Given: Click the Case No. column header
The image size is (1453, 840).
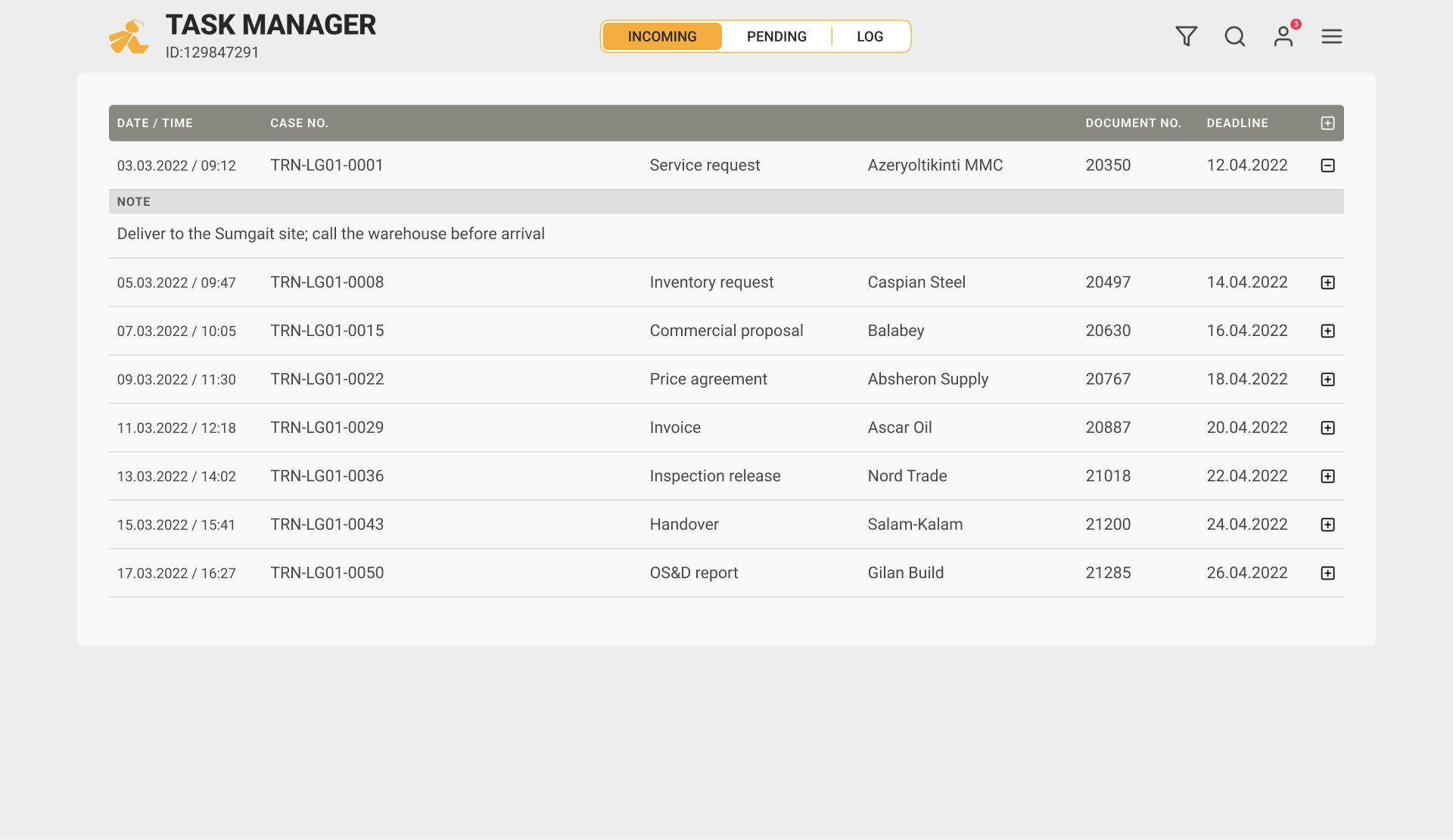Looking at the screenshot, I should 300,123.
